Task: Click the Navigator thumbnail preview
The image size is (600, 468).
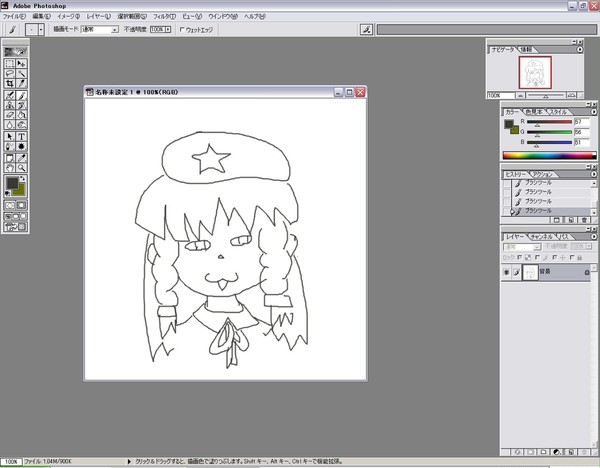Action: pyautogui.click(x=535, y=72)
